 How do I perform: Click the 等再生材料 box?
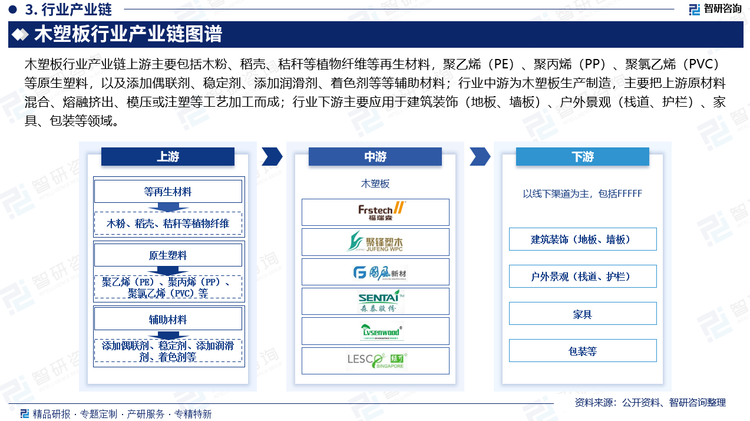tap(168, 191)
